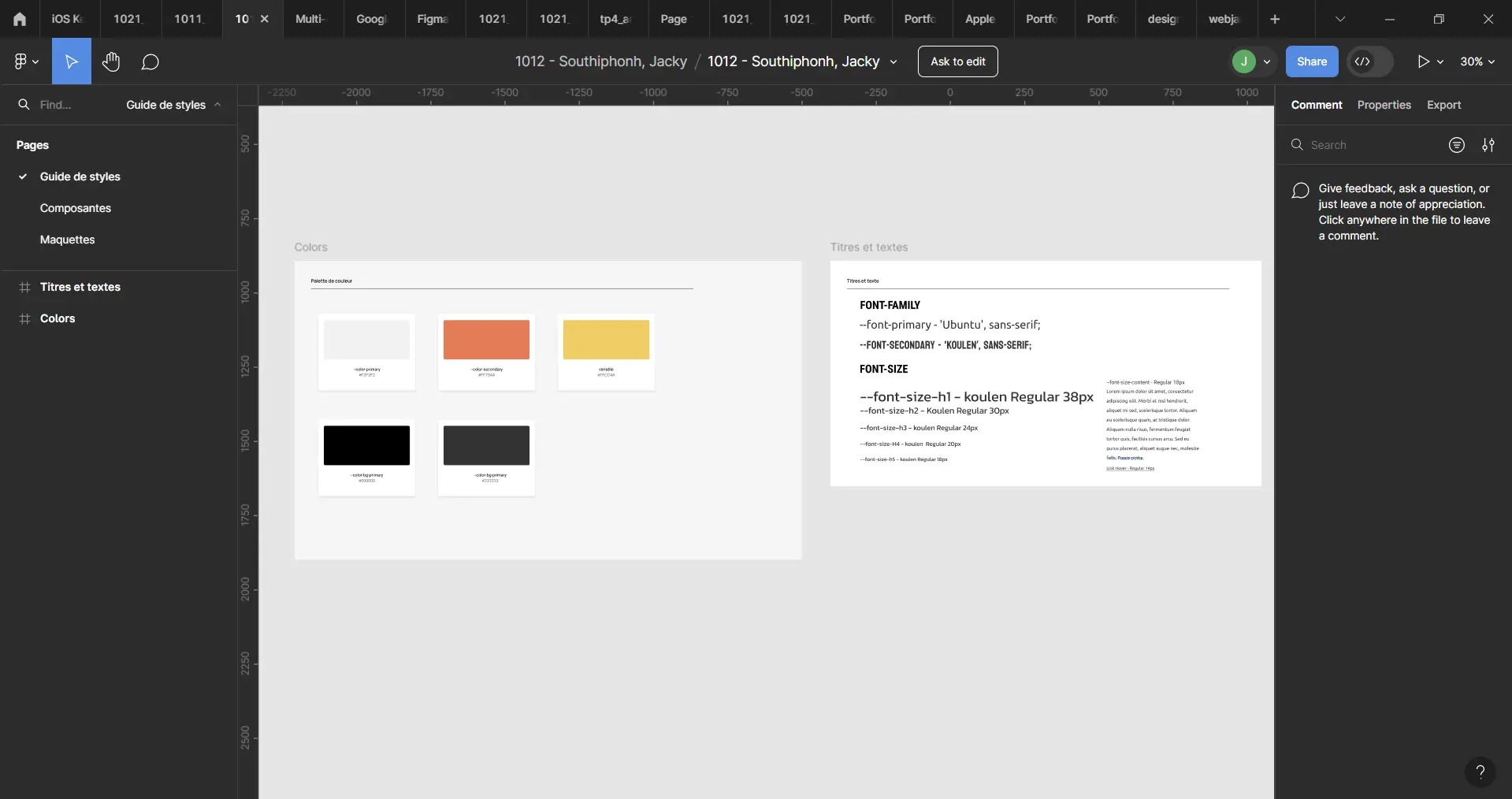Select the Maquettes page
Screen dimensions: 1512x799
(68, 240)
